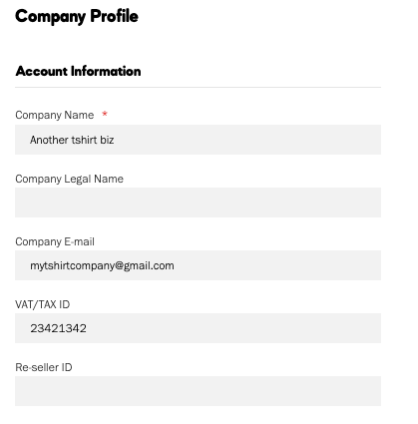Click the "Account Information" section heading

[78, 71]
